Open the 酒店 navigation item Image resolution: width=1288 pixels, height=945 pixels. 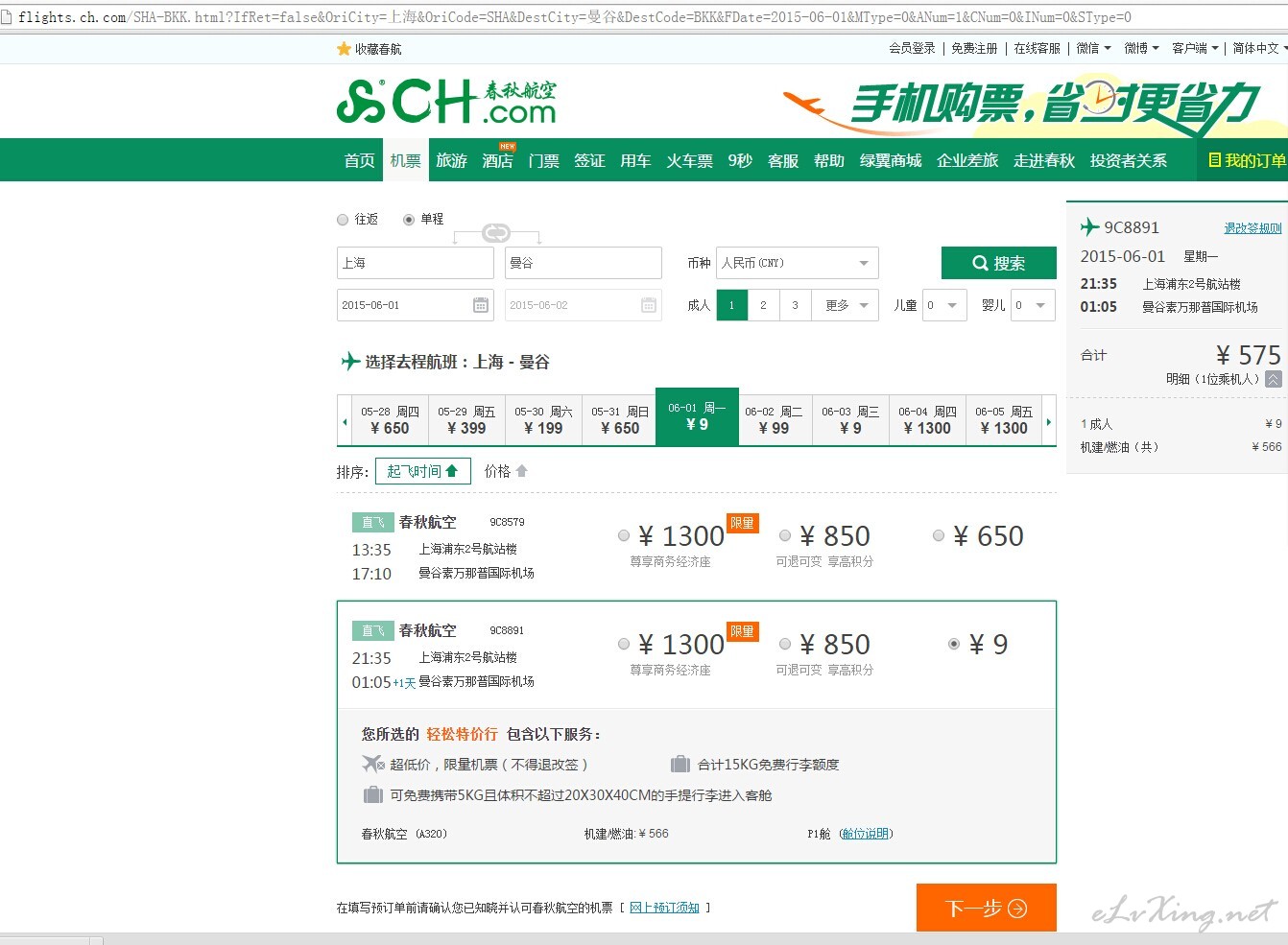coord(497,160)
